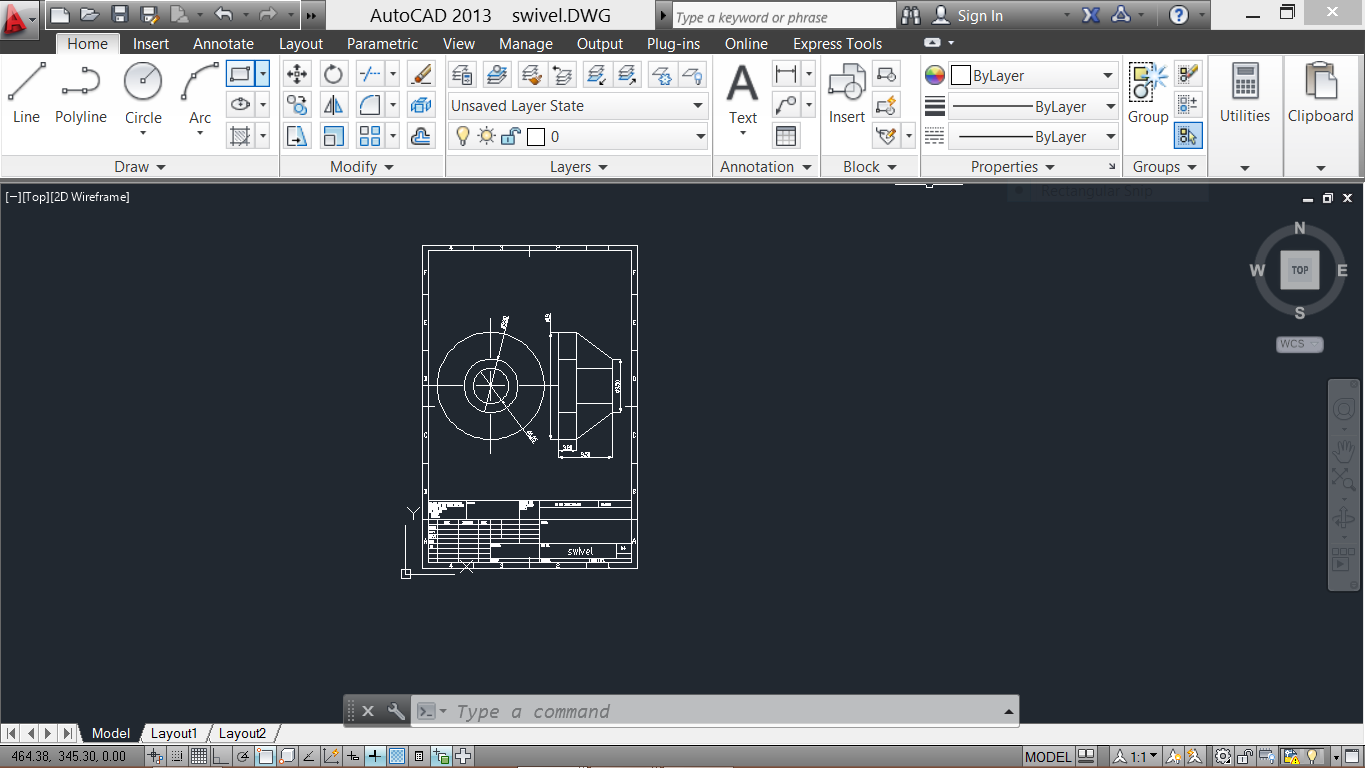Switch to the Annotate ribbon tab
This screenshot has height=768, width=1365.
[x=223, y=44]
